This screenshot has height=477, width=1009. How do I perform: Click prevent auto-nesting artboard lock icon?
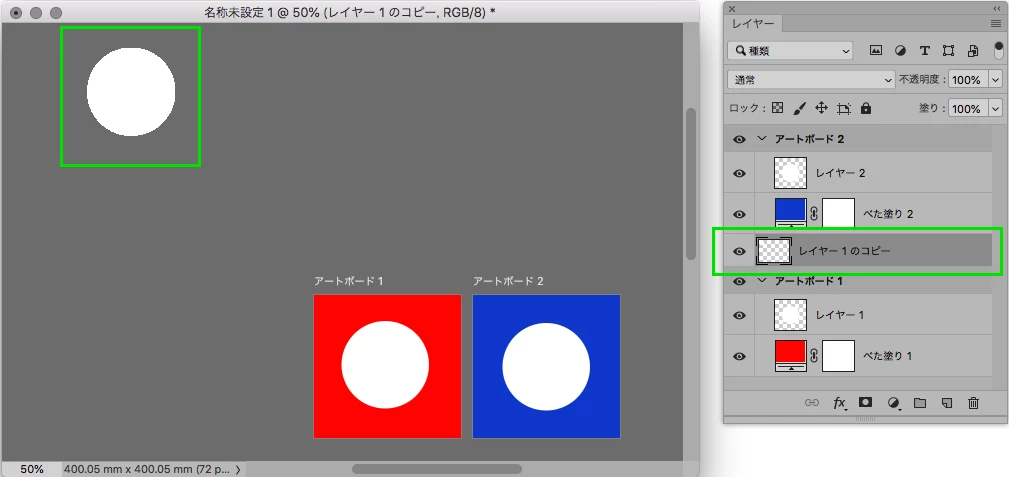click(844, 108)
